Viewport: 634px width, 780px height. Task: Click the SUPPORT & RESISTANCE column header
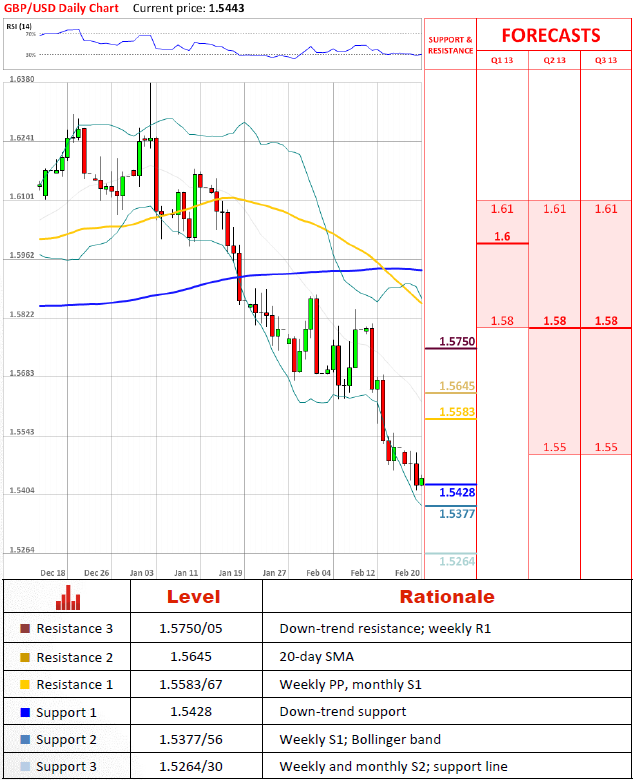[451, 45]
